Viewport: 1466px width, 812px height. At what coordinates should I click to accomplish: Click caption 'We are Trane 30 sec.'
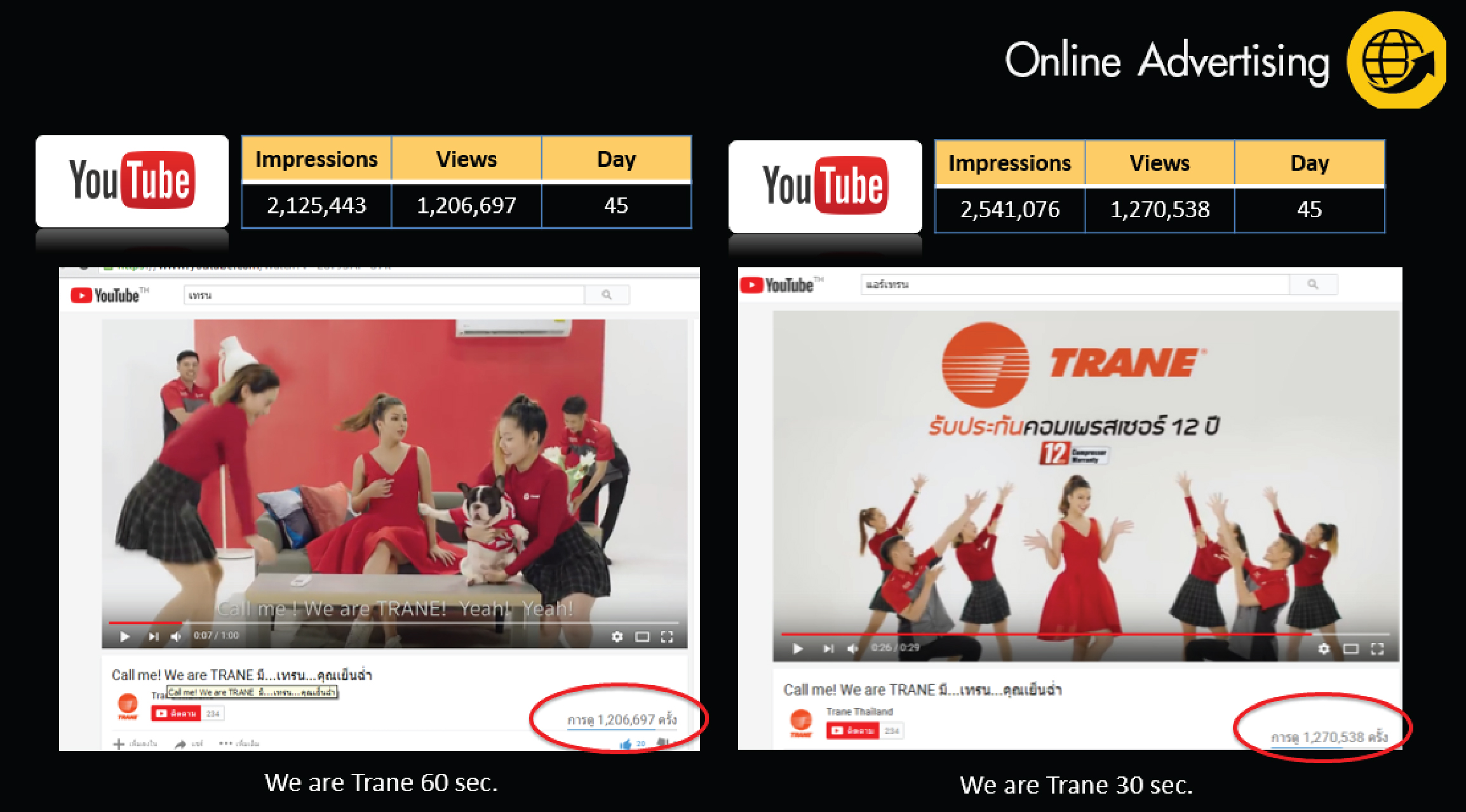pos(1076,785)
